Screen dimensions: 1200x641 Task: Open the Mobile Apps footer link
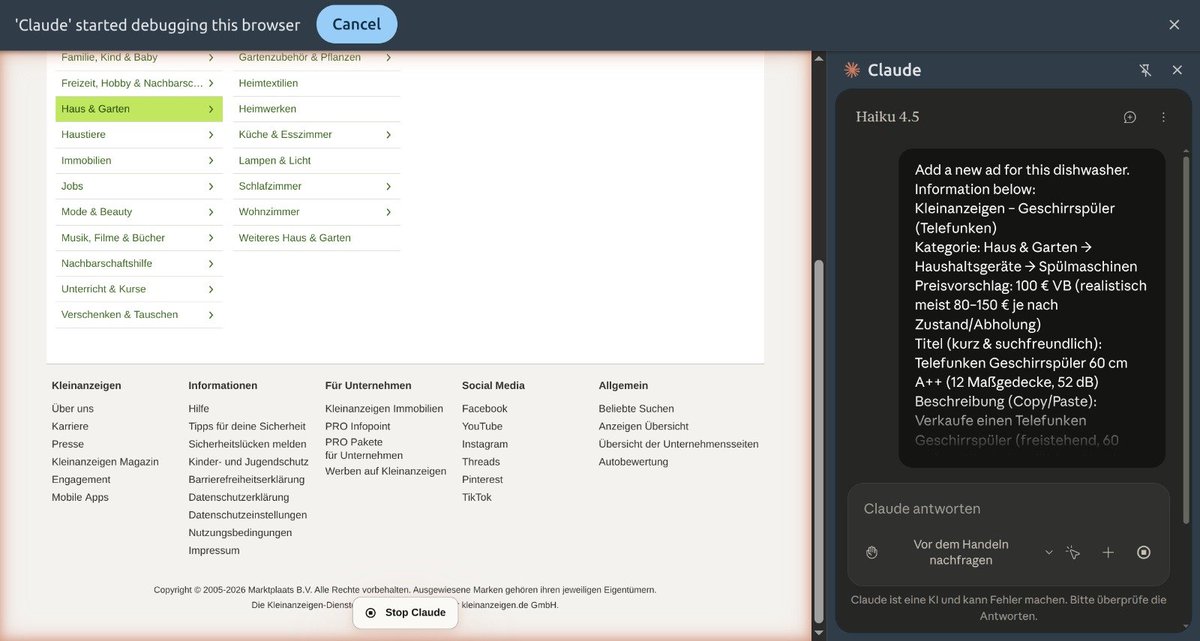(80, 497)
